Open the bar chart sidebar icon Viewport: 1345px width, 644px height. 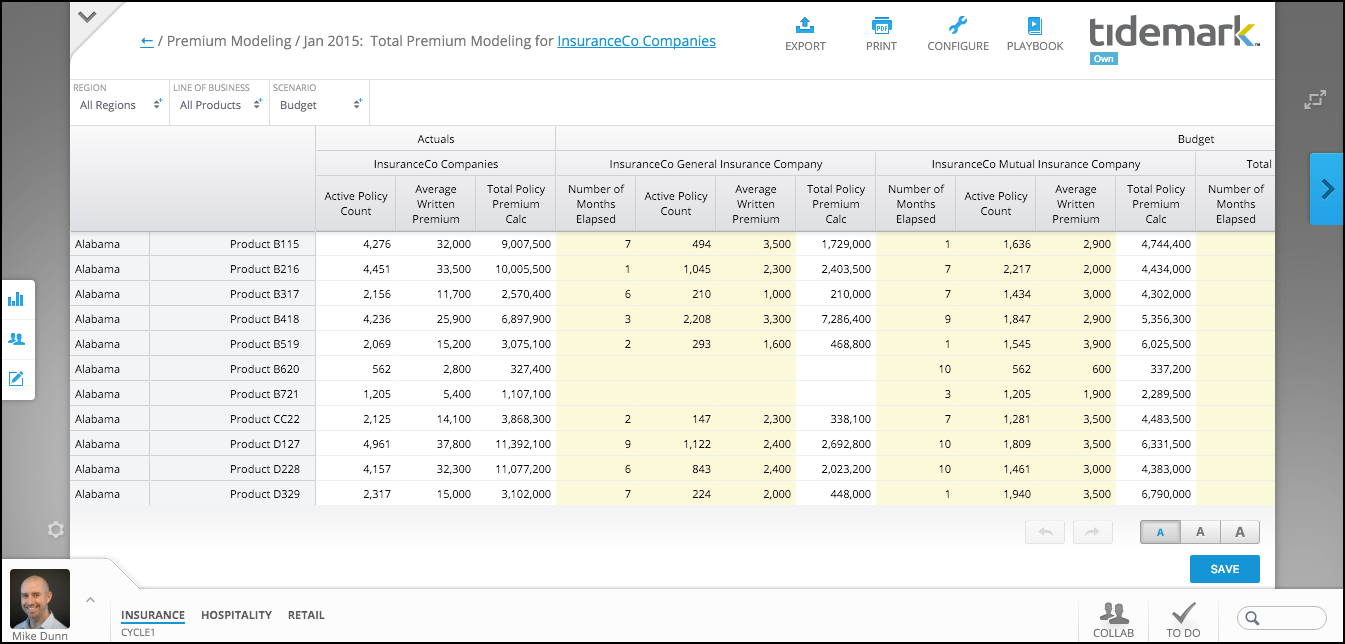click(x=16, y=299)
